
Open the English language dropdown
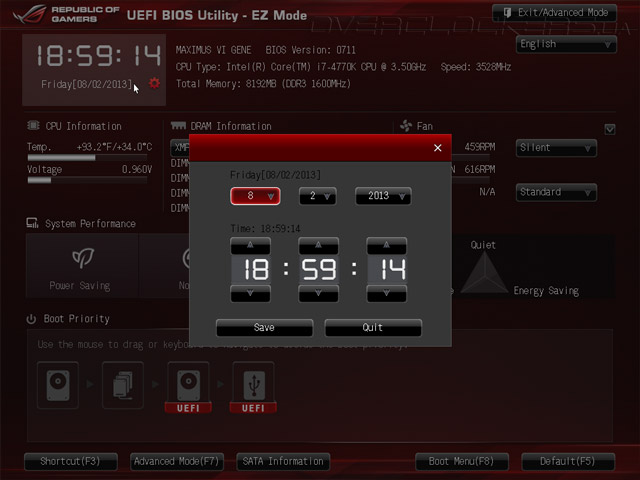(567, 44)
